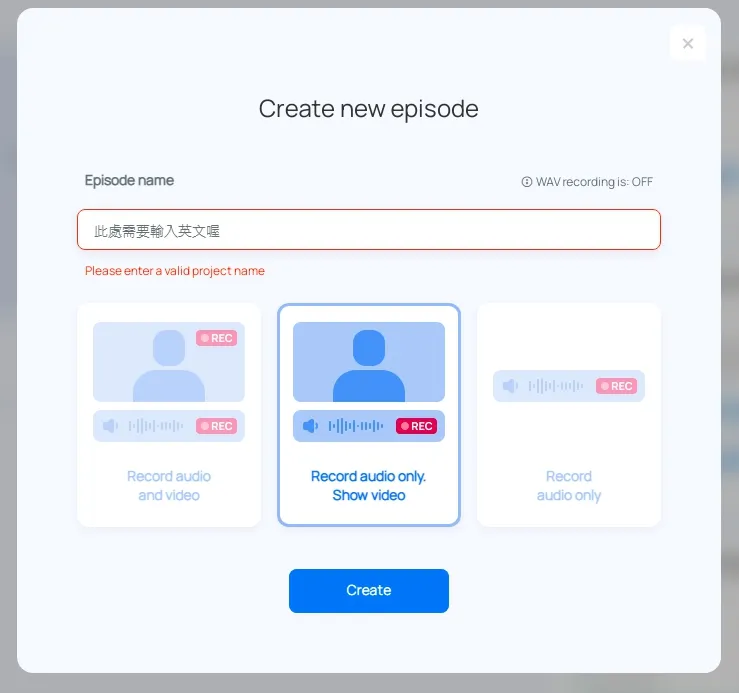Click the Create button
Viewport: 739px width, 693px height.
click(x=369, y=591)
